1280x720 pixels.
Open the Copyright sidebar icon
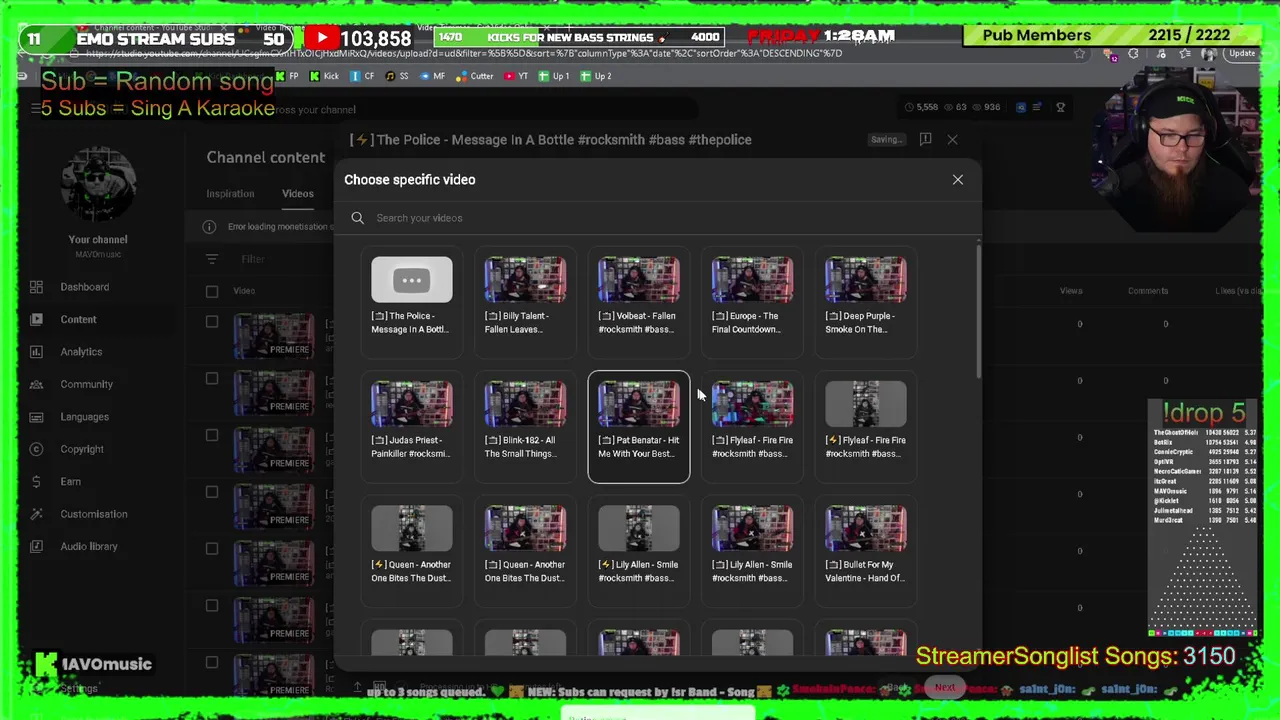(x=36, y=449)
